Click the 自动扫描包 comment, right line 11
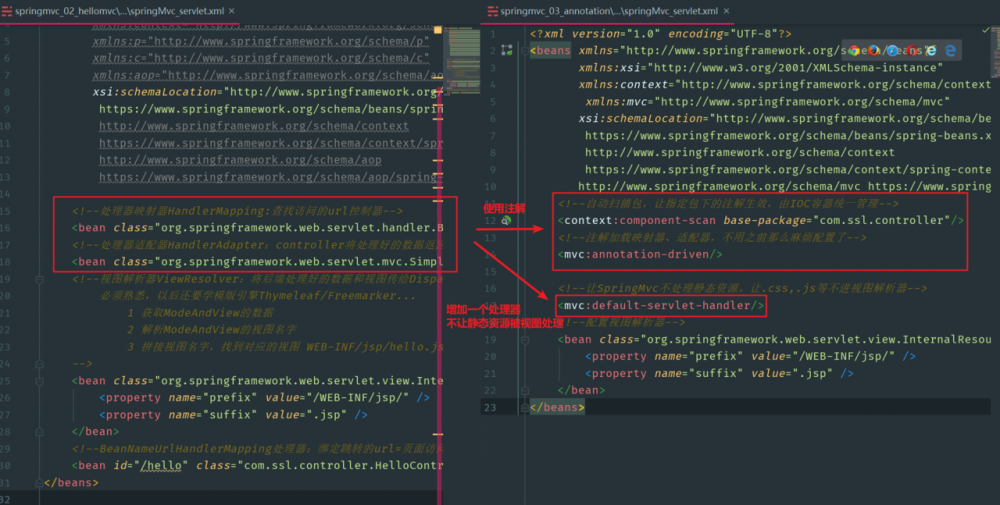 point(728,203)
